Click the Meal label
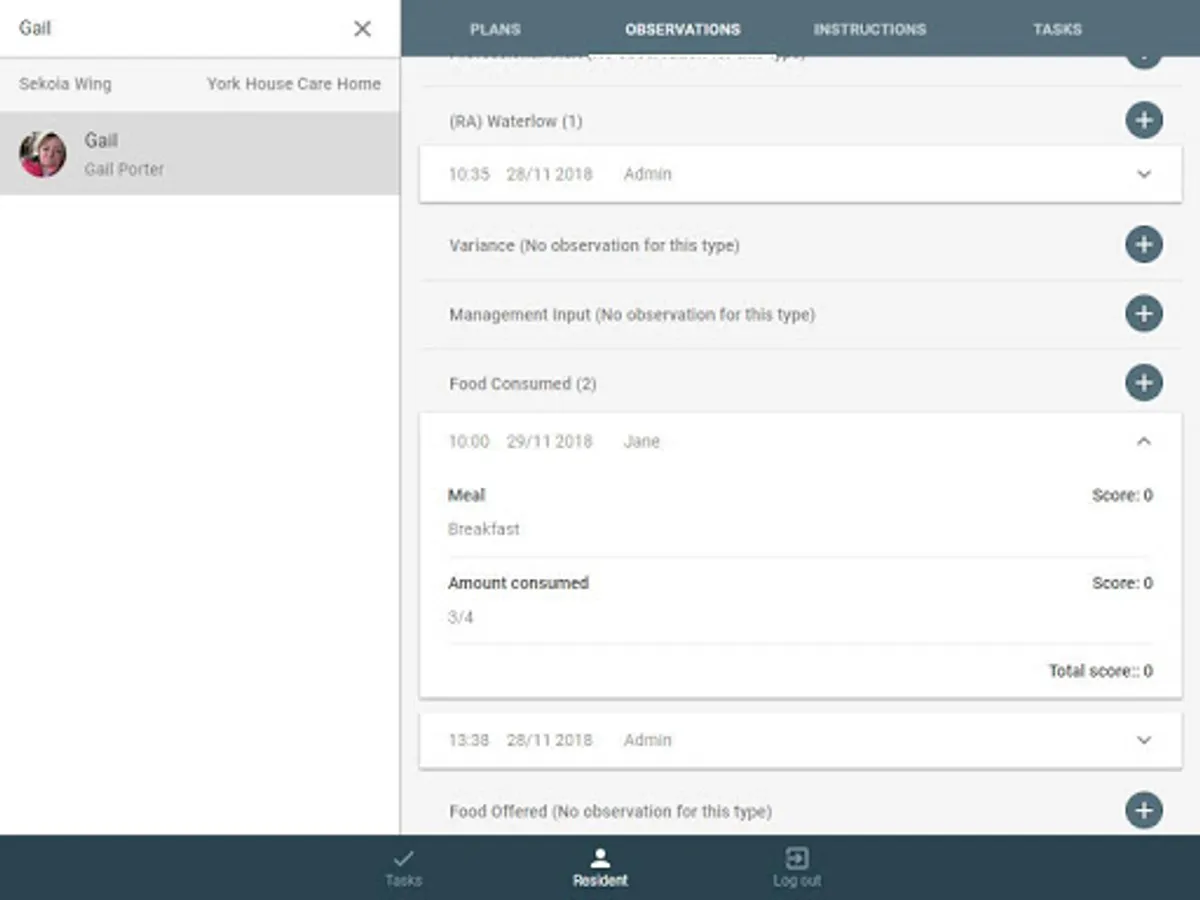Viewport: 1200px width, 900px height. click(467, 495)
